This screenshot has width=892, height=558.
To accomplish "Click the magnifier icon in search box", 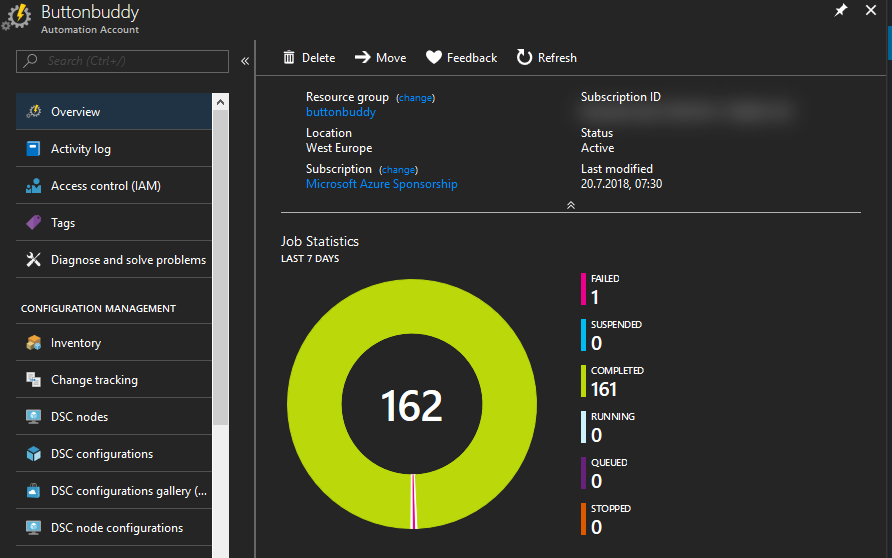I will (31, 61).
